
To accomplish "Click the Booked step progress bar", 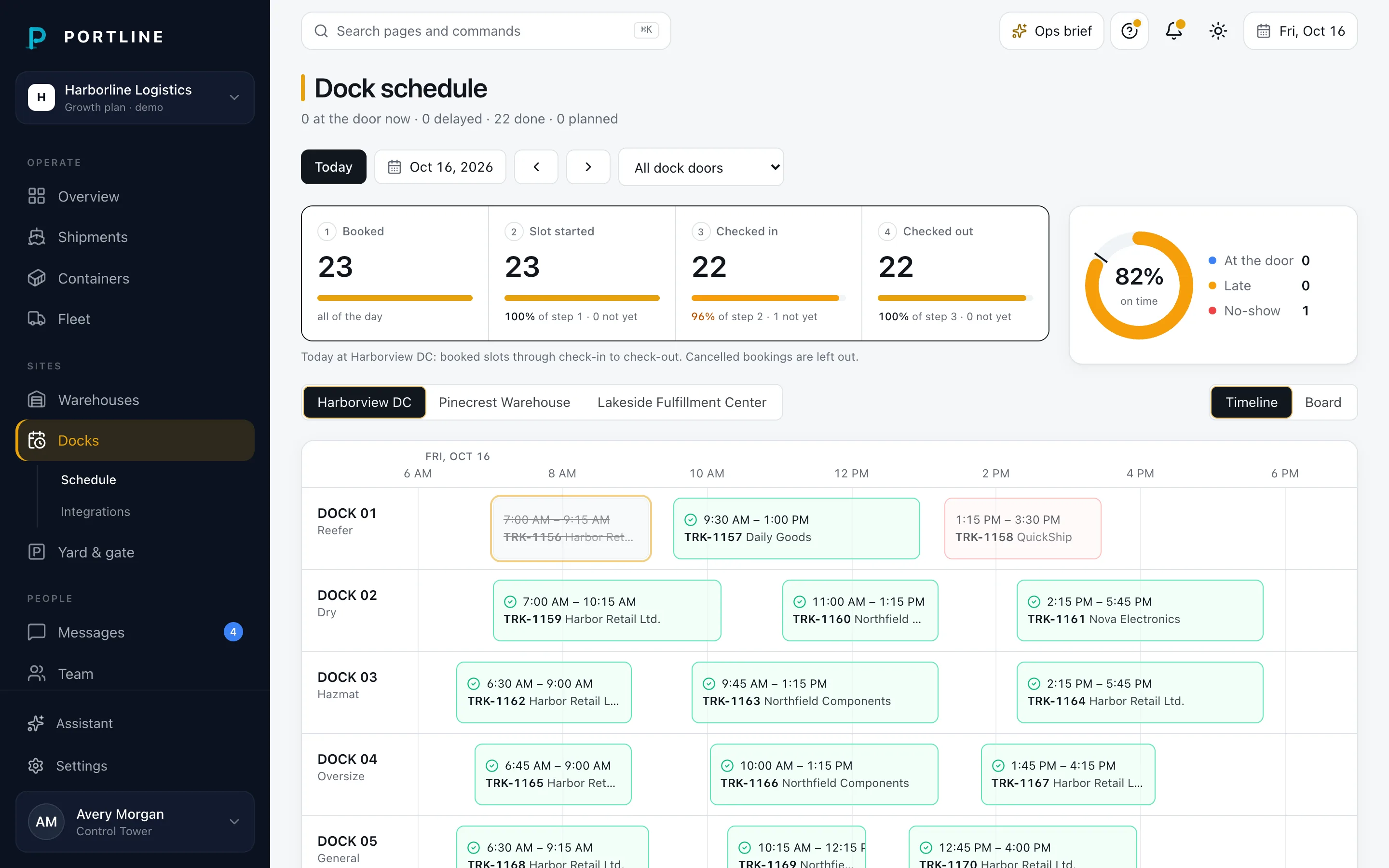I will tap(395, 298).
